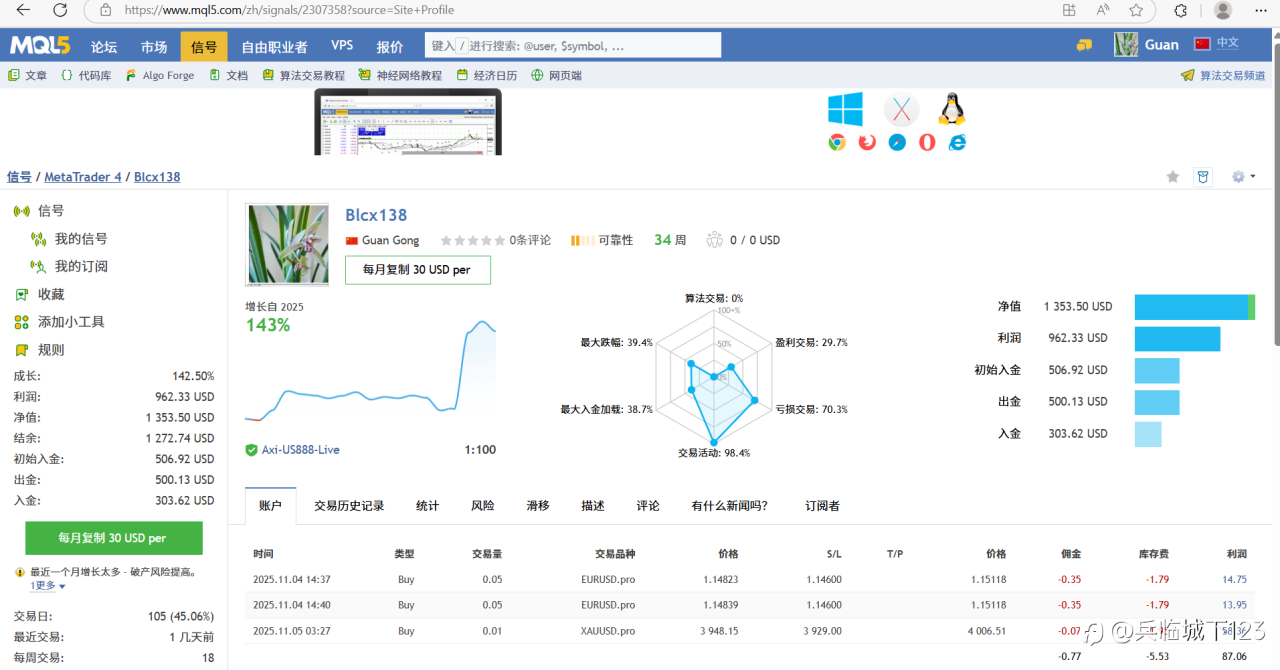Viewport: 1280px width, 670px height.
Task: Click the 0条评论 rating stars
Action: tap(472, 240)
